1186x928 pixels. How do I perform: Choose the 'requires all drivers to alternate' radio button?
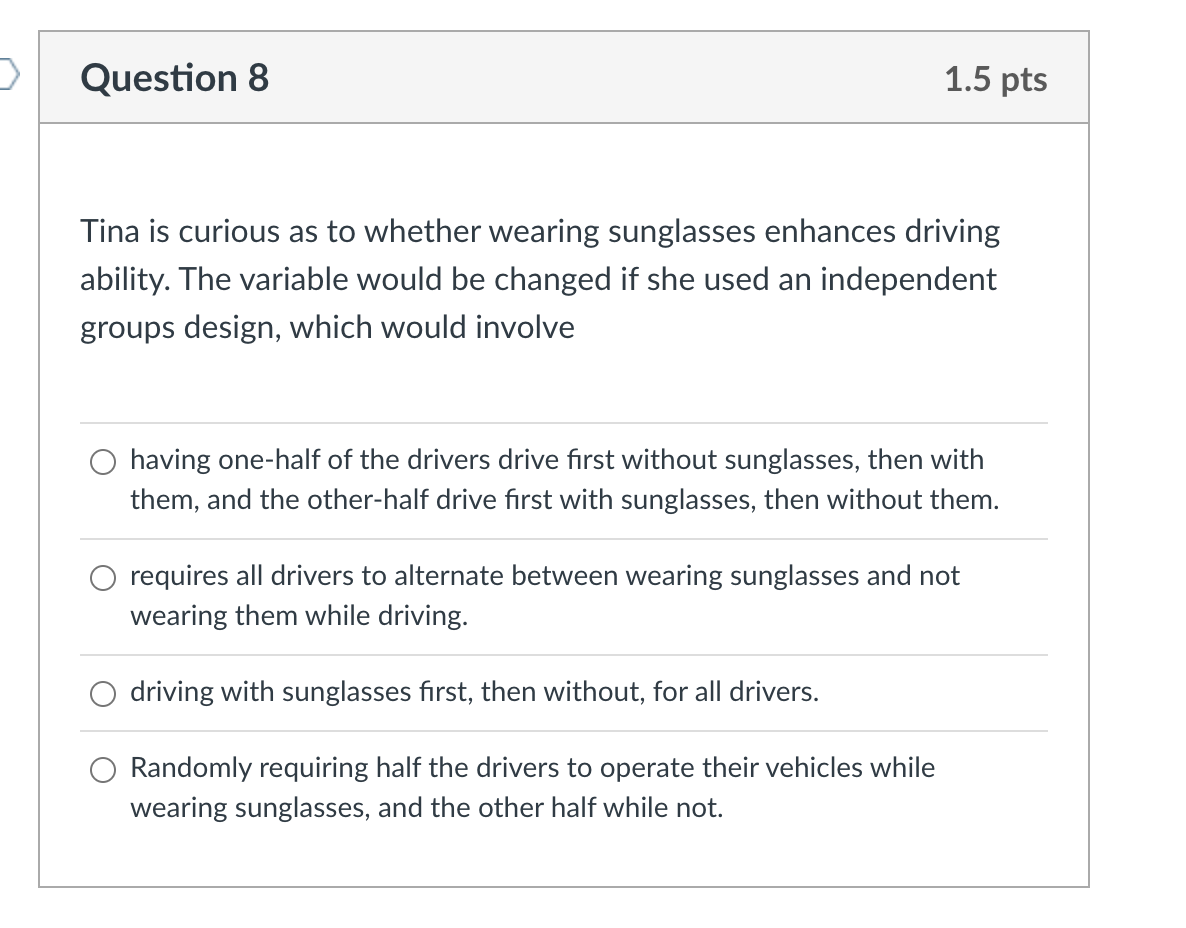[x=103, y=579]
